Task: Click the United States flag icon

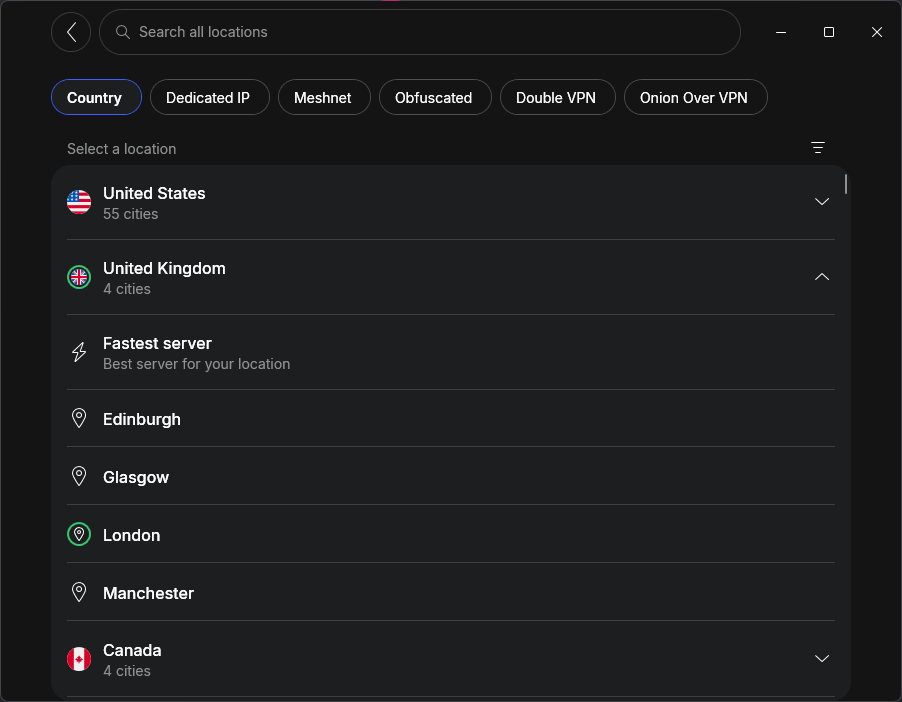Action: point(79,202)
